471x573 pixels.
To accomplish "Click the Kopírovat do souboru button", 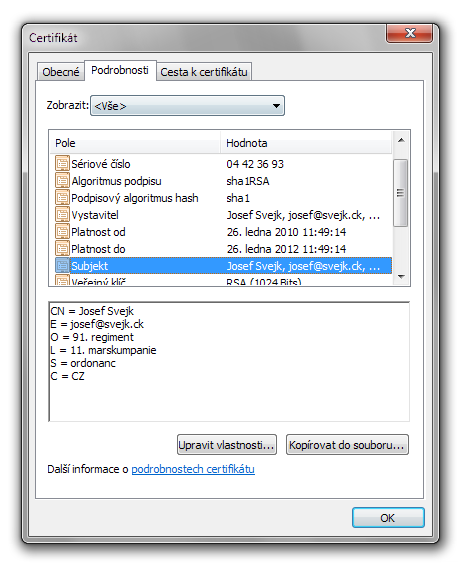I will click(347, 445).
